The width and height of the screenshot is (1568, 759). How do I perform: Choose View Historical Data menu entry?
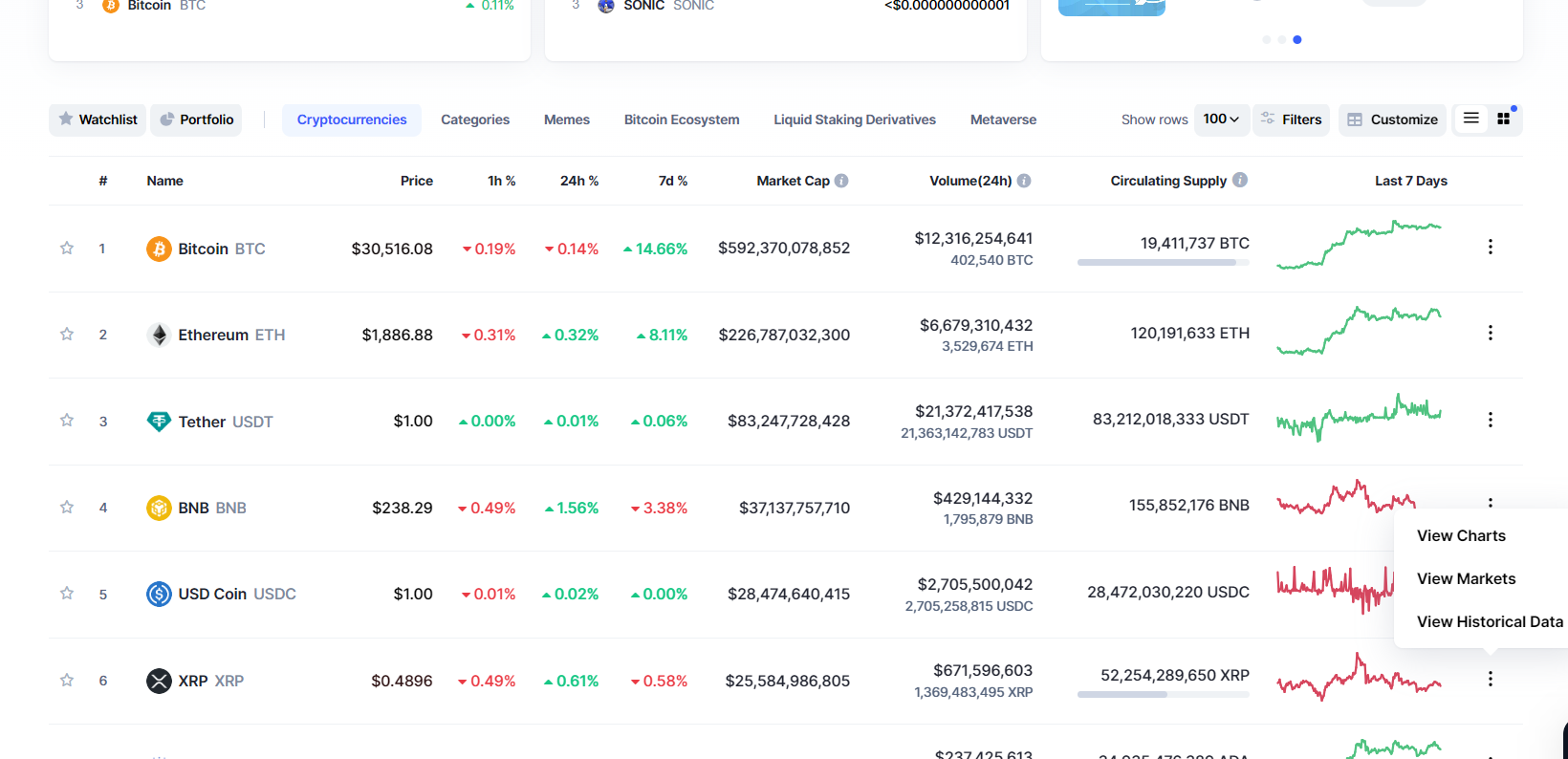point(1490,622)
